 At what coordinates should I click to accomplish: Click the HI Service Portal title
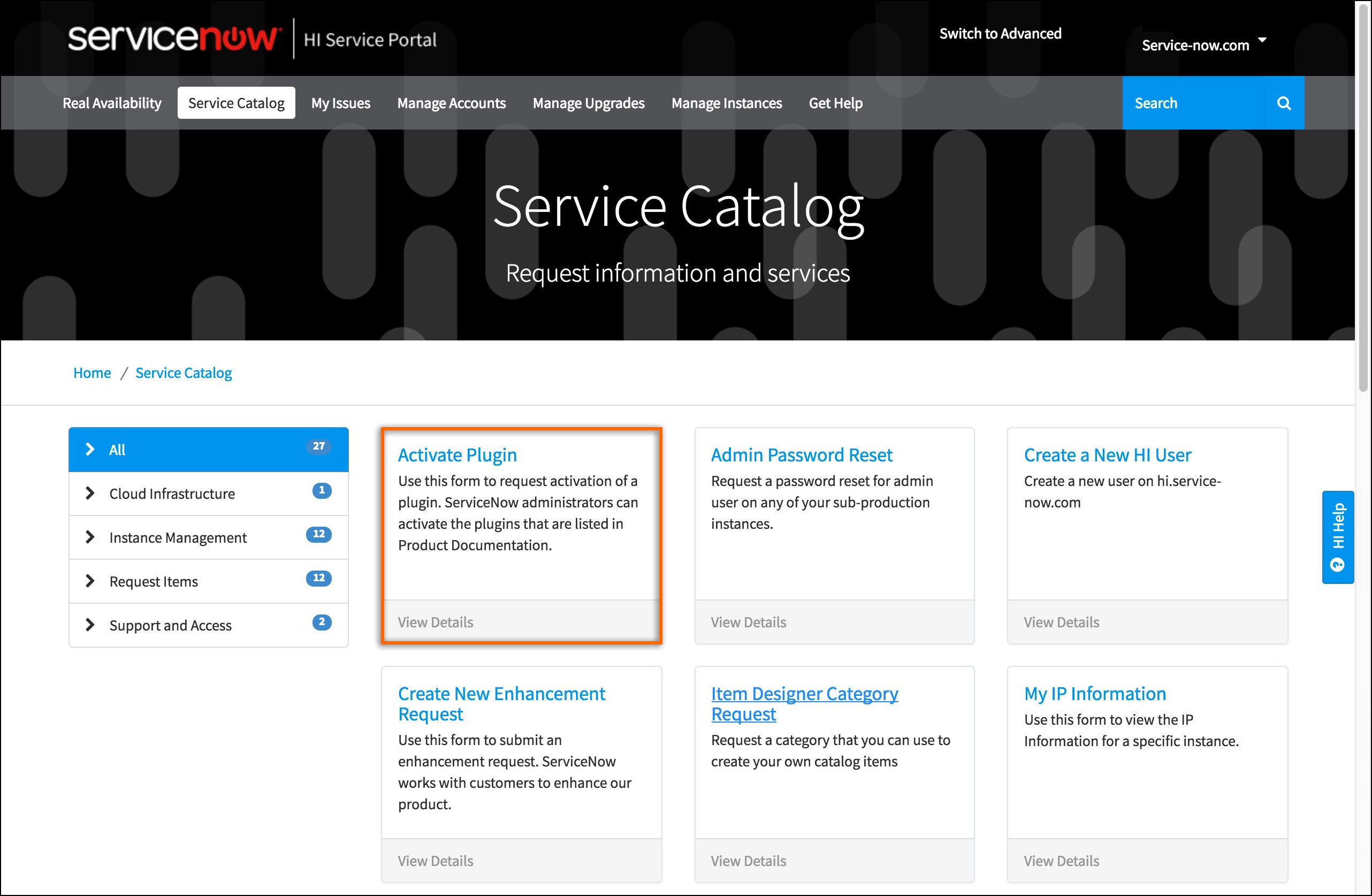pos(370,40)
